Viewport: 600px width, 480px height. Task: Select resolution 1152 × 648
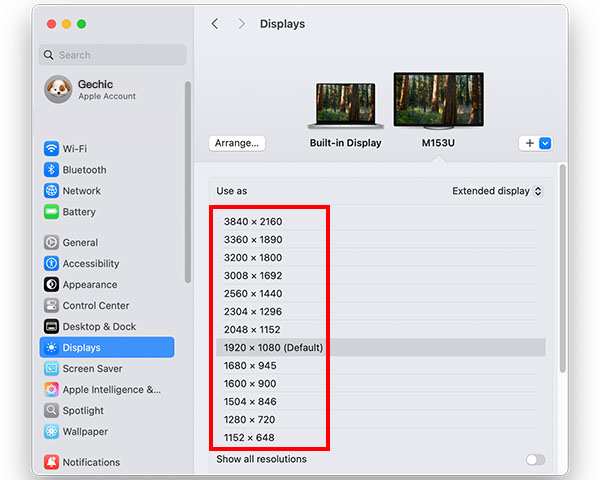(381, 437)
